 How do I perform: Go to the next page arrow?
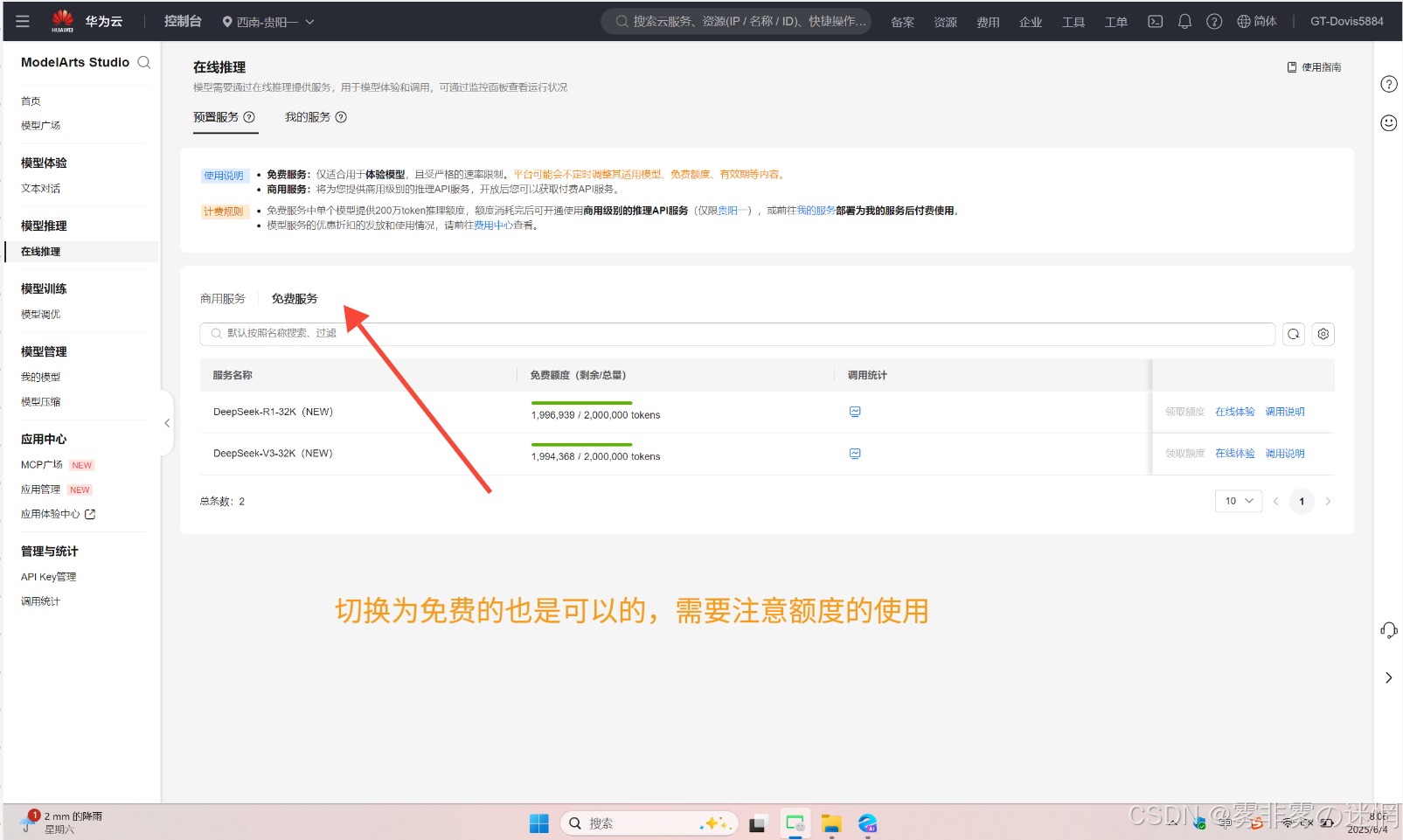[x=1328, y=501]
